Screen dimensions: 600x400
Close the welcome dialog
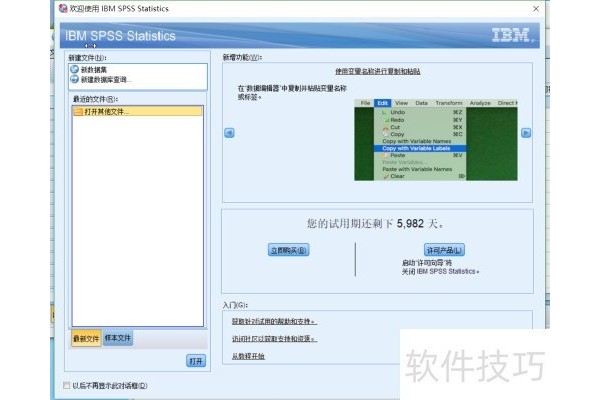[536, 8]
